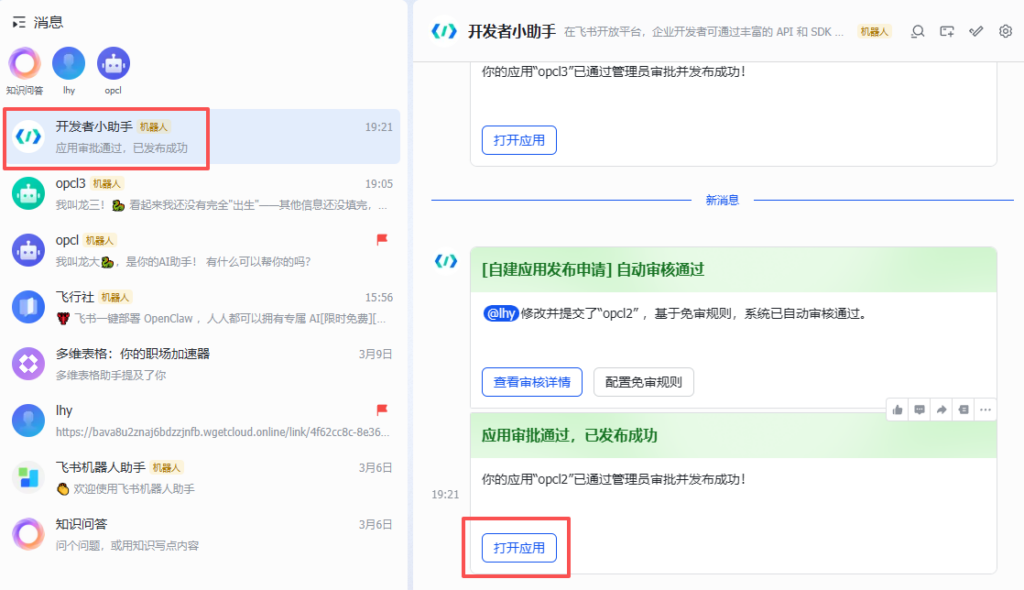
Task: Open pinned 知识问答 avatar shortcut
Action: click(24, 64)
